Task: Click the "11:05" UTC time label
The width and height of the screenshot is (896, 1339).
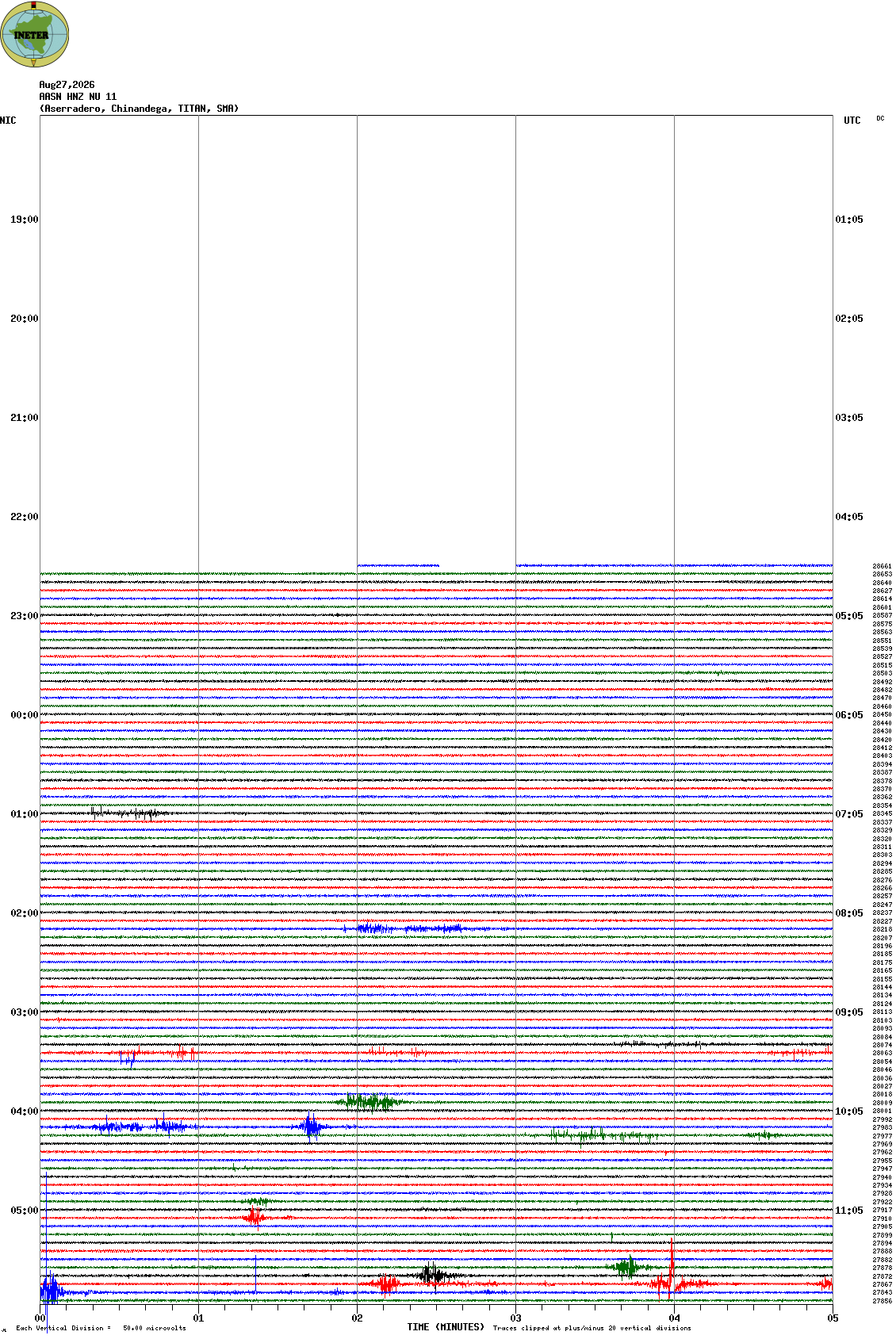Action: [x=849, y=1211]
